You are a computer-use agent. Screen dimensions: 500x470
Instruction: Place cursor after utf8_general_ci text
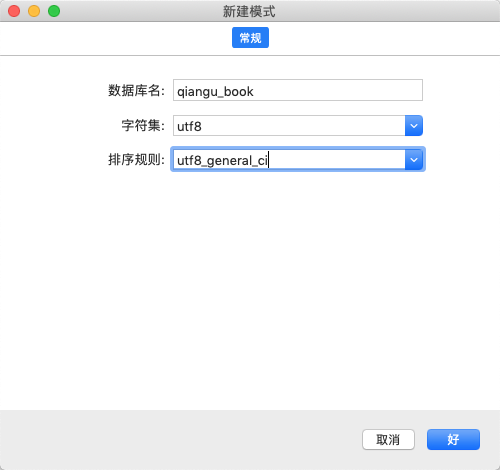pyautogui.click(x=268, y=160)
